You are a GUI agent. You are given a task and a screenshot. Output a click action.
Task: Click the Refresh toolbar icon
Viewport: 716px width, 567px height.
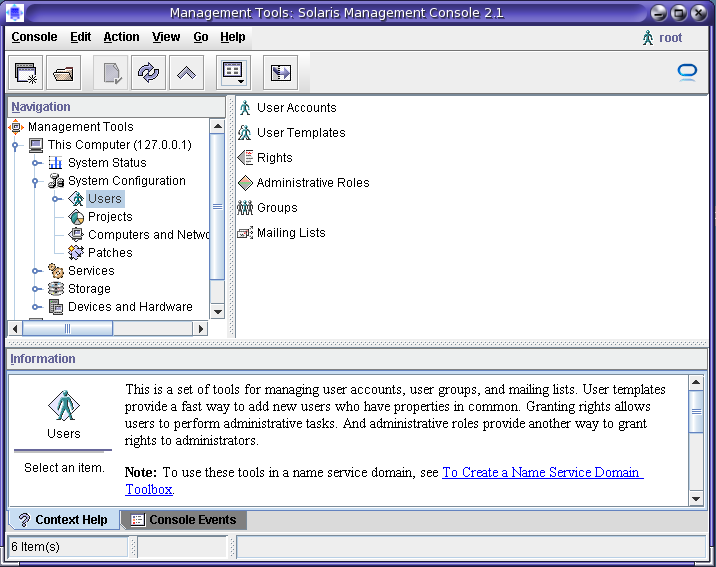(x=148, y=73)
